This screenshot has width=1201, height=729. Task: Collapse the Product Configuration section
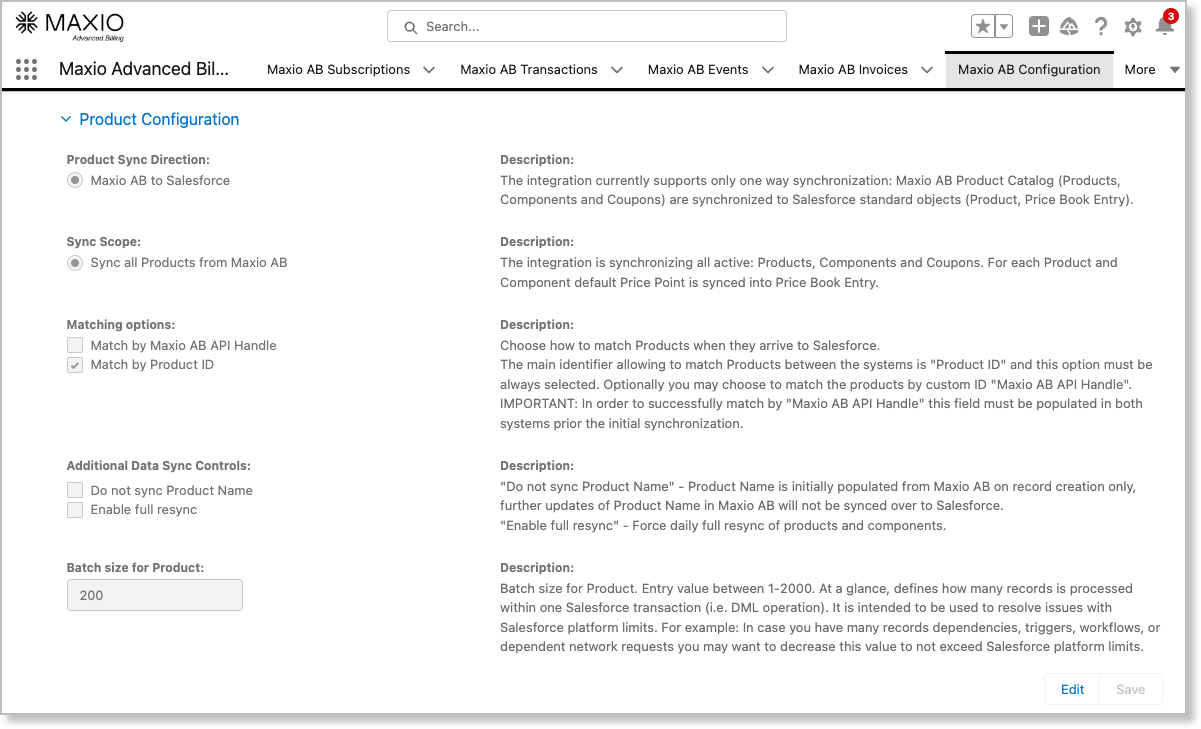[66, 120]
